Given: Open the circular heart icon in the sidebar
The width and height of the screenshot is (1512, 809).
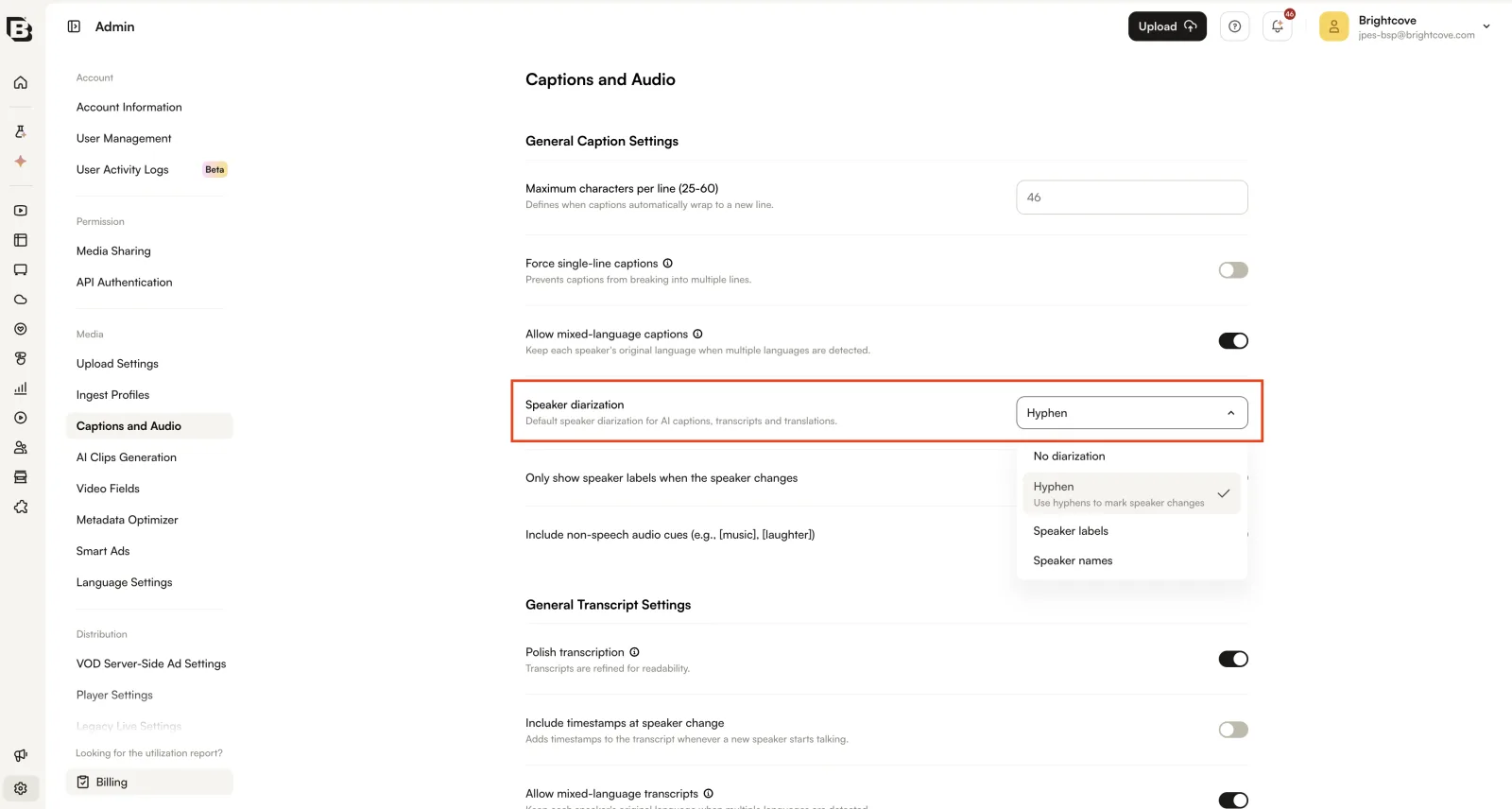Looking at the screenshot, I should [21, 329].
